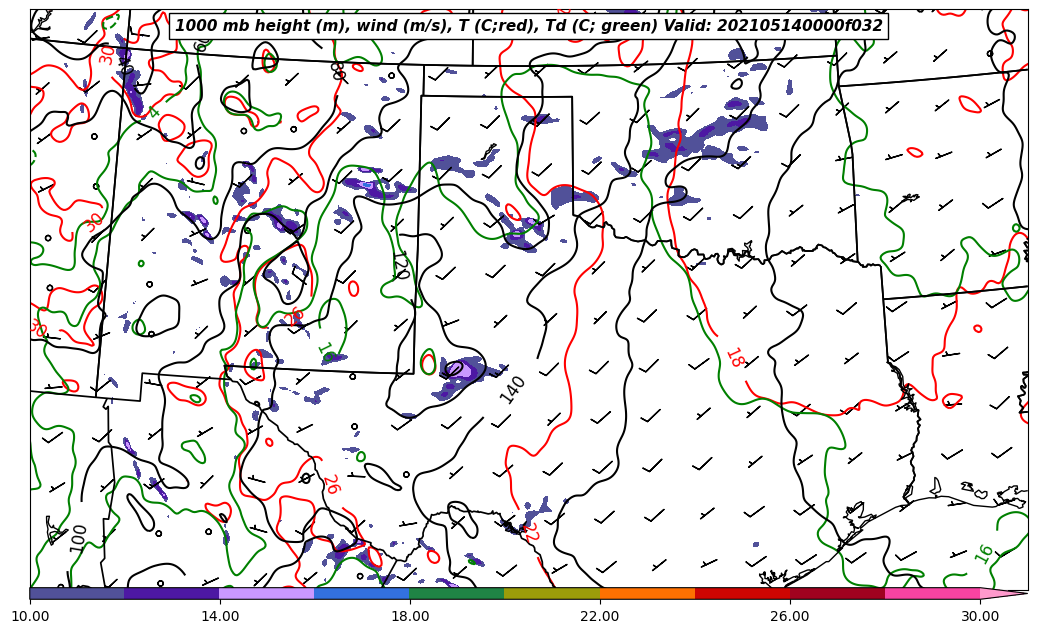Select the blue 16–18 colorbar segment
The image size is (1037, 633).
362,593
